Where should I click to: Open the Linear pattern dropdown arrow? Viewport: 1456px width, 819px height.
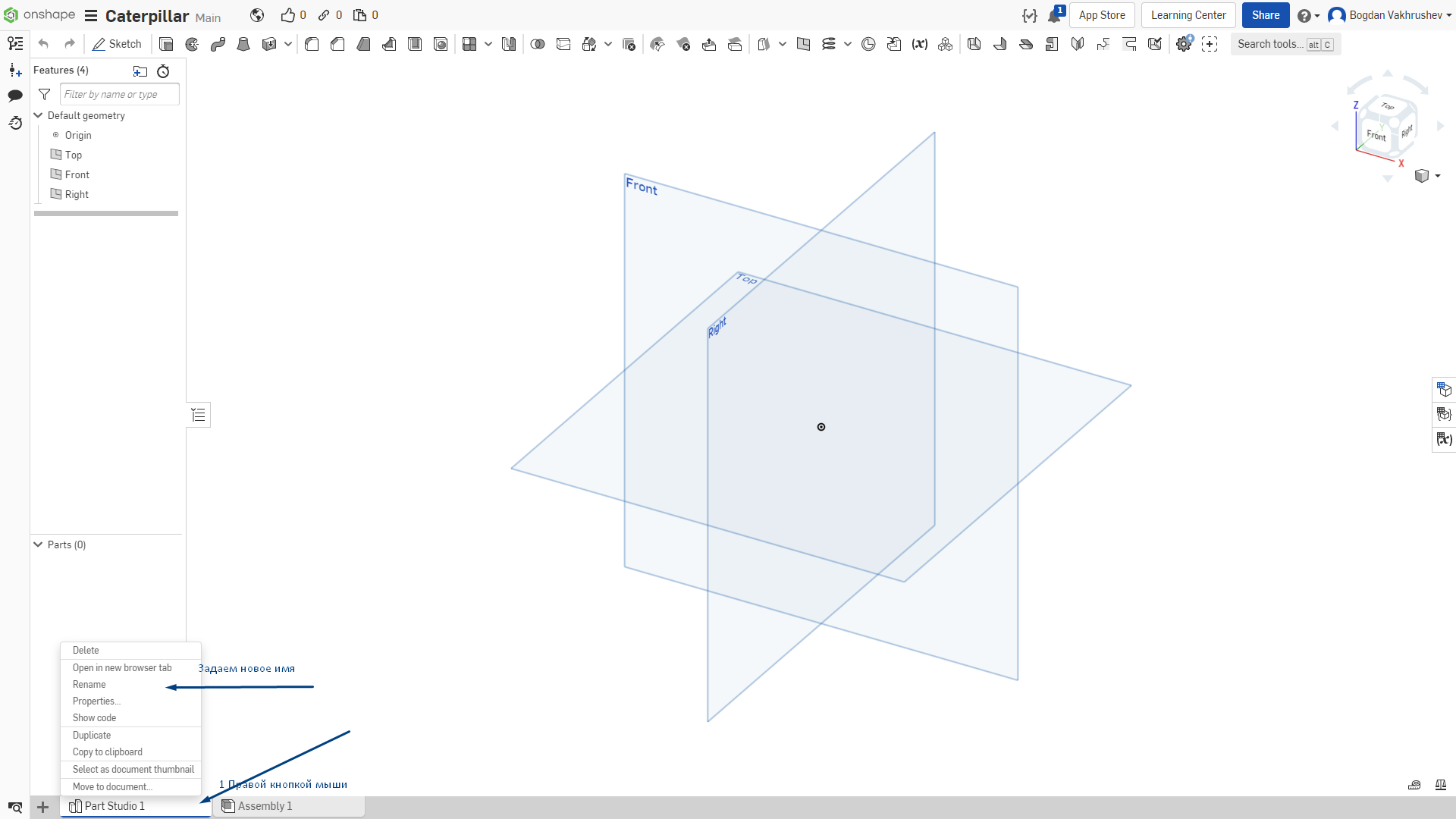488,44
